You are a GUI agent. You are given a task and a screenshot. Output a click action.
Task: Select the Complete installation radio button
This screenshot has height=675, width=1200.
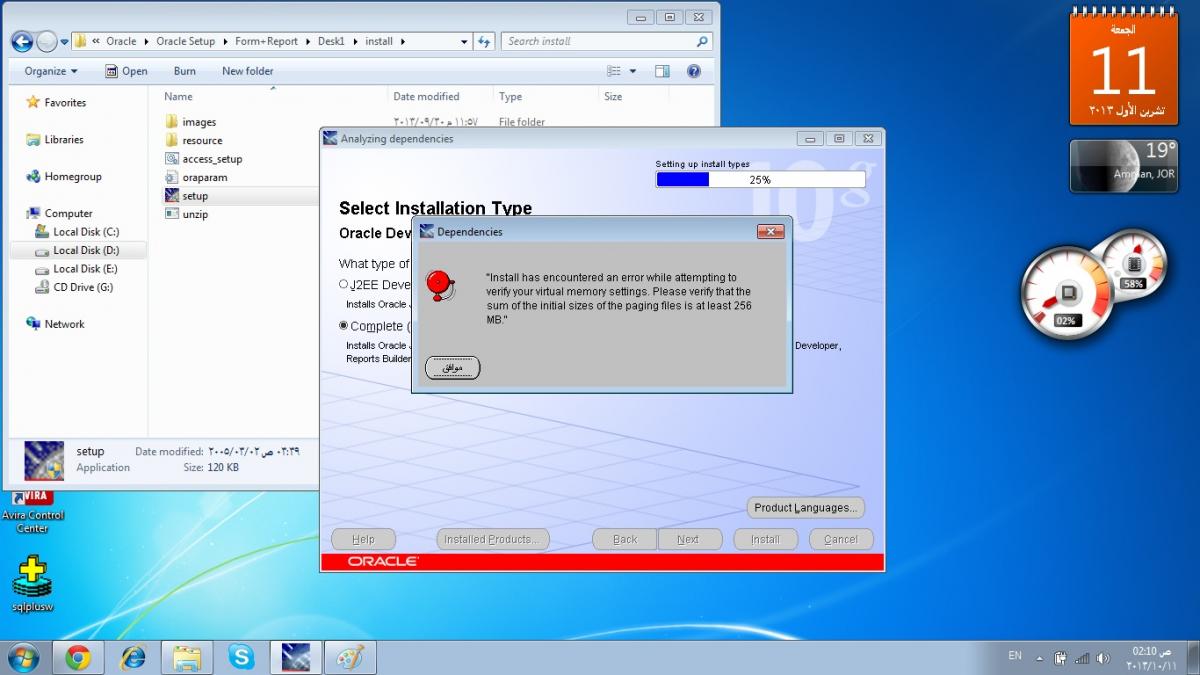point(344,326)
